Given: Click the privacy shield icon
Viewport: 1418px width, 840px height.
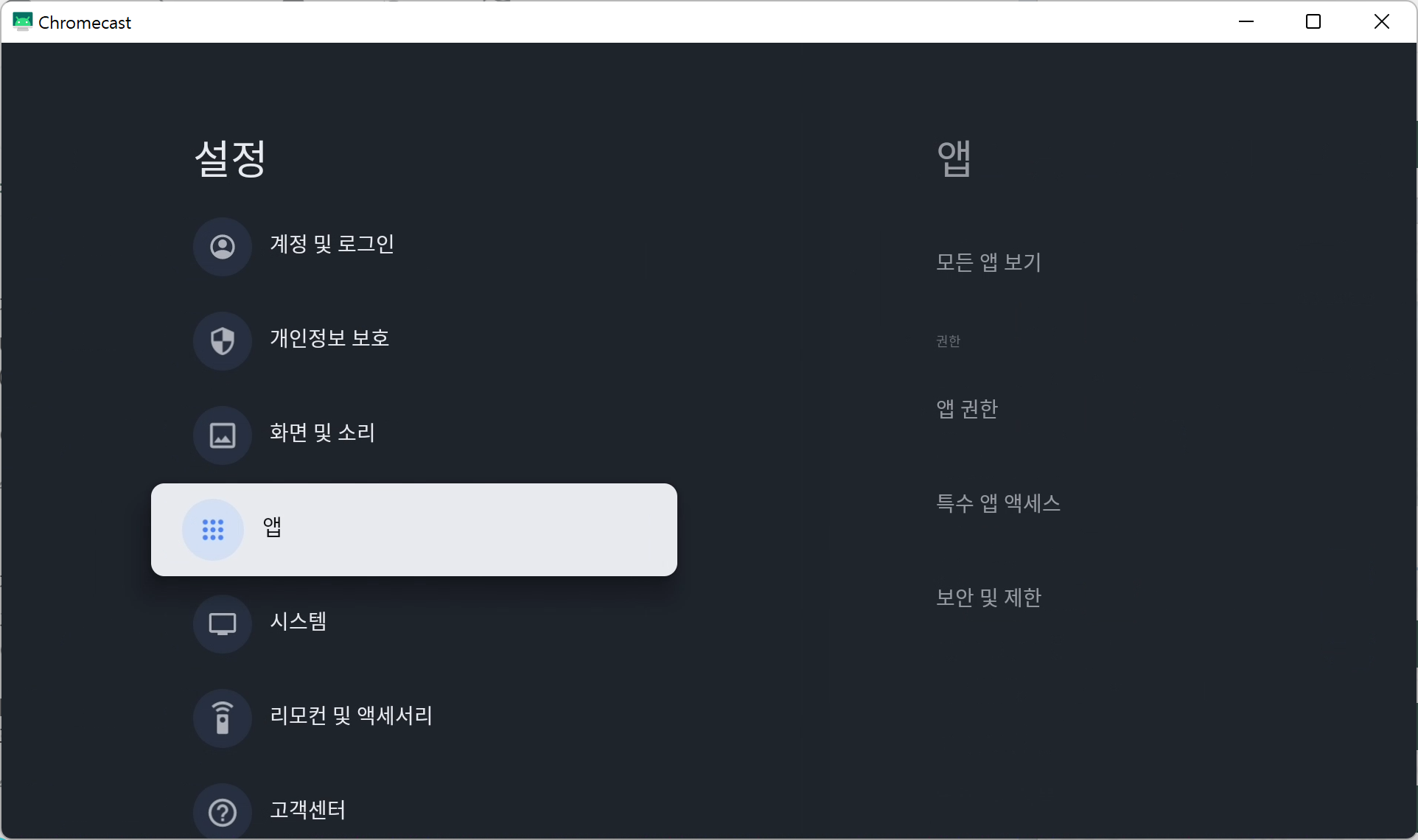Looking at the screenshot, I should (x=223, y=340).
